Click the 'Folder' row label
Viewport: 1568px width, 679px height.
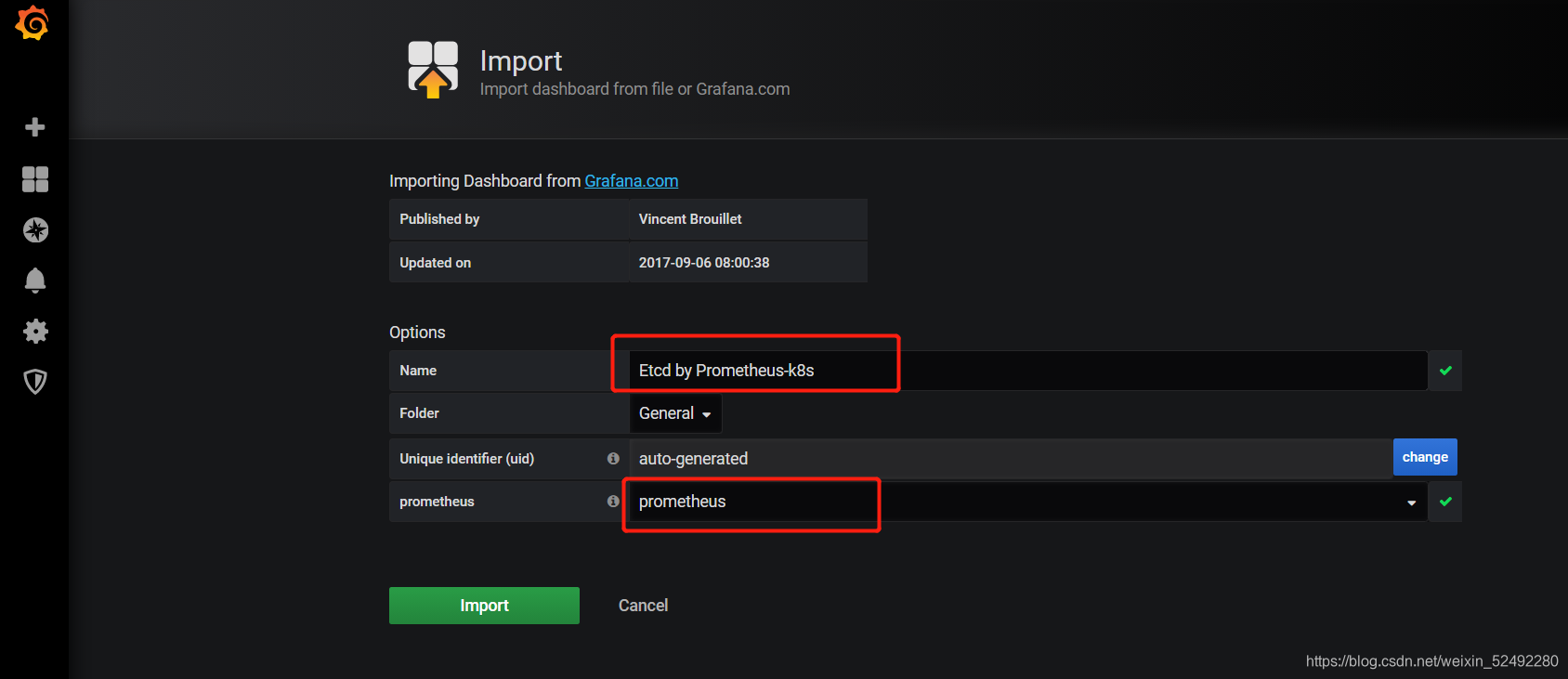419,413
